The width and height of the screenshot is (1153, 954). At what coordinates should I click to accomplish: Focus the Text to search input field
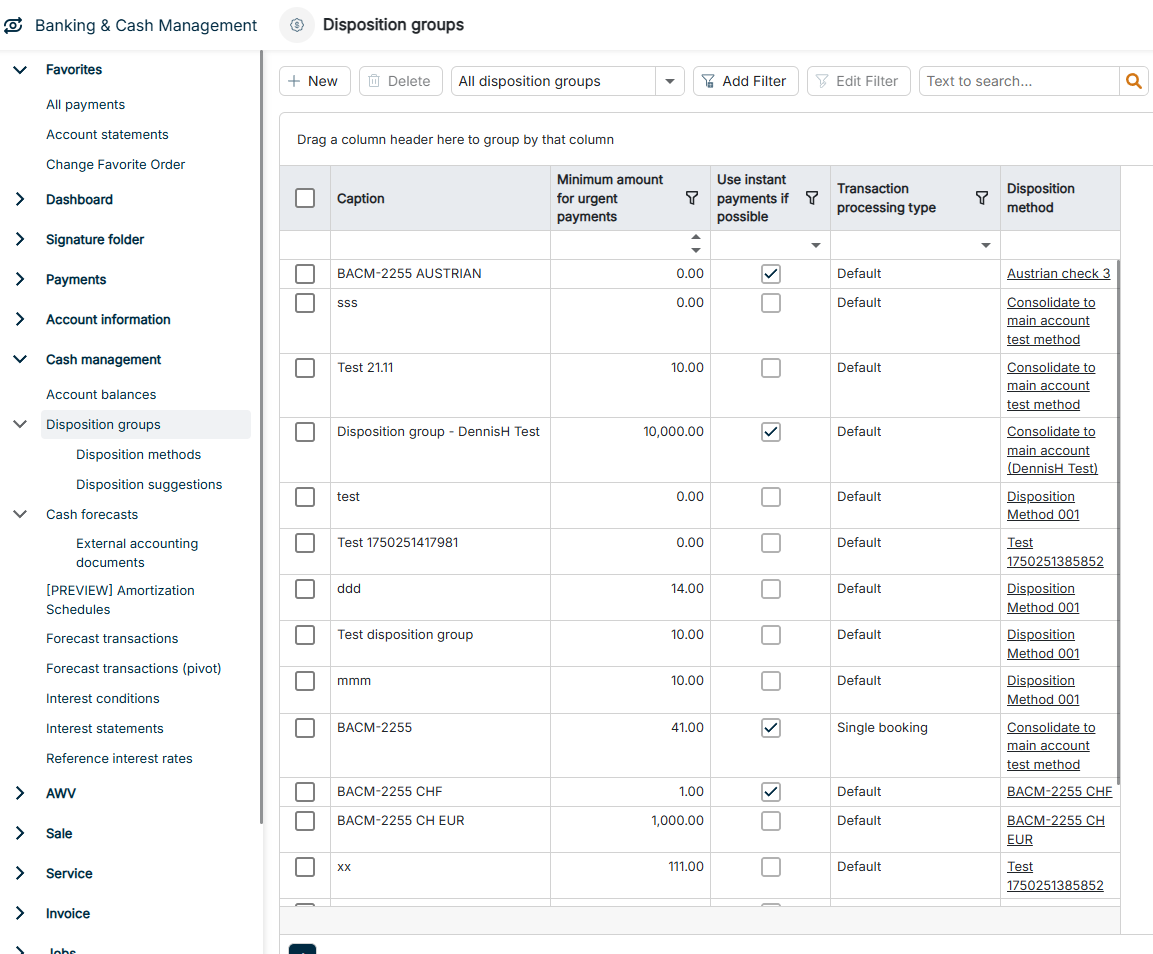coord(1018,81)
